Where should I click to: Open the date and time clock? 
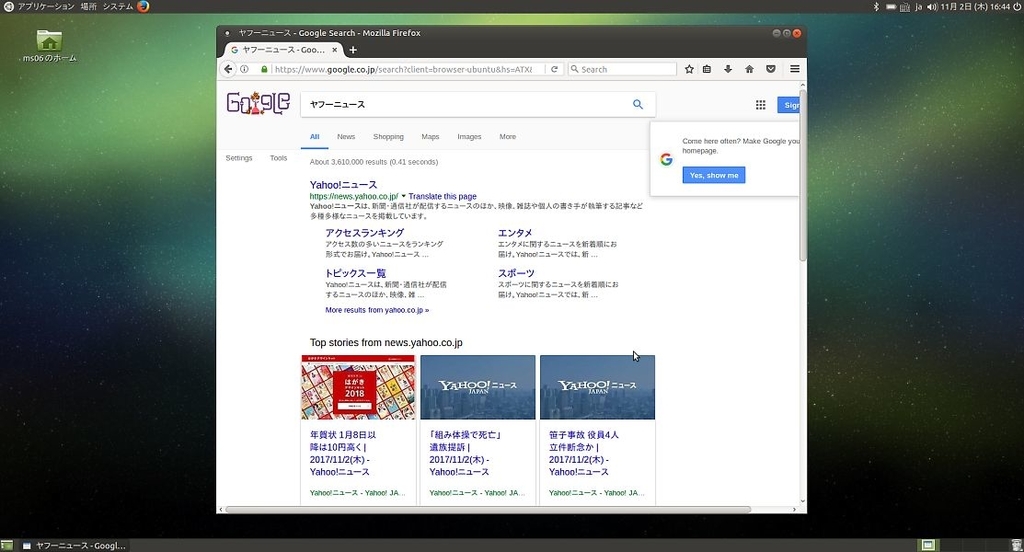(975, 7)
